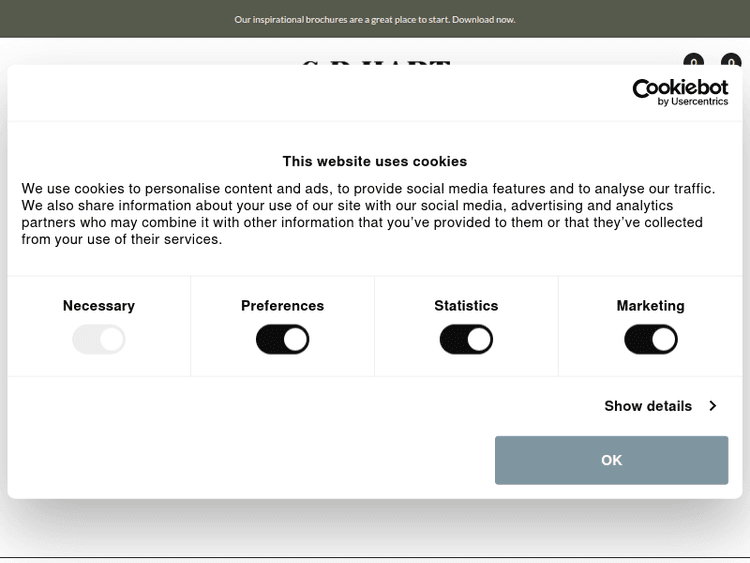
Task: Select the Preferences category label
Action: point(283,306)
